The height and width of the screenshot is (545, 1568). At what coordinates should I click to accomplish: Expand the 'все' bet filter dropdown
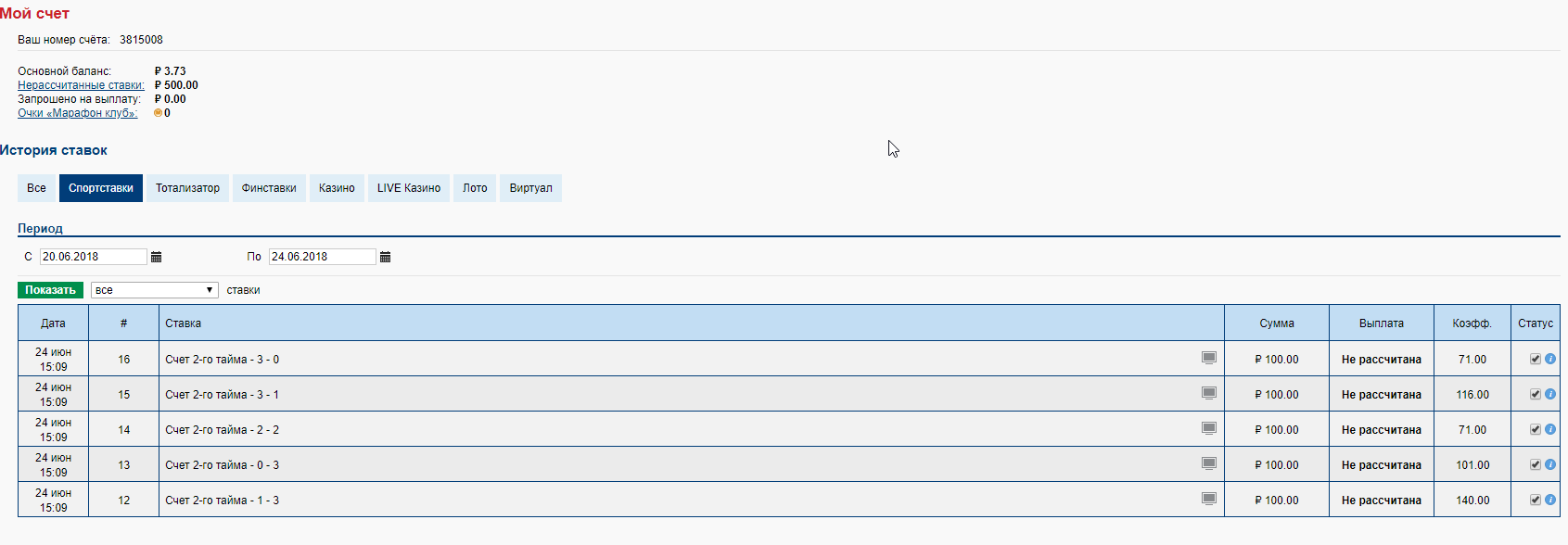(154, 290)
